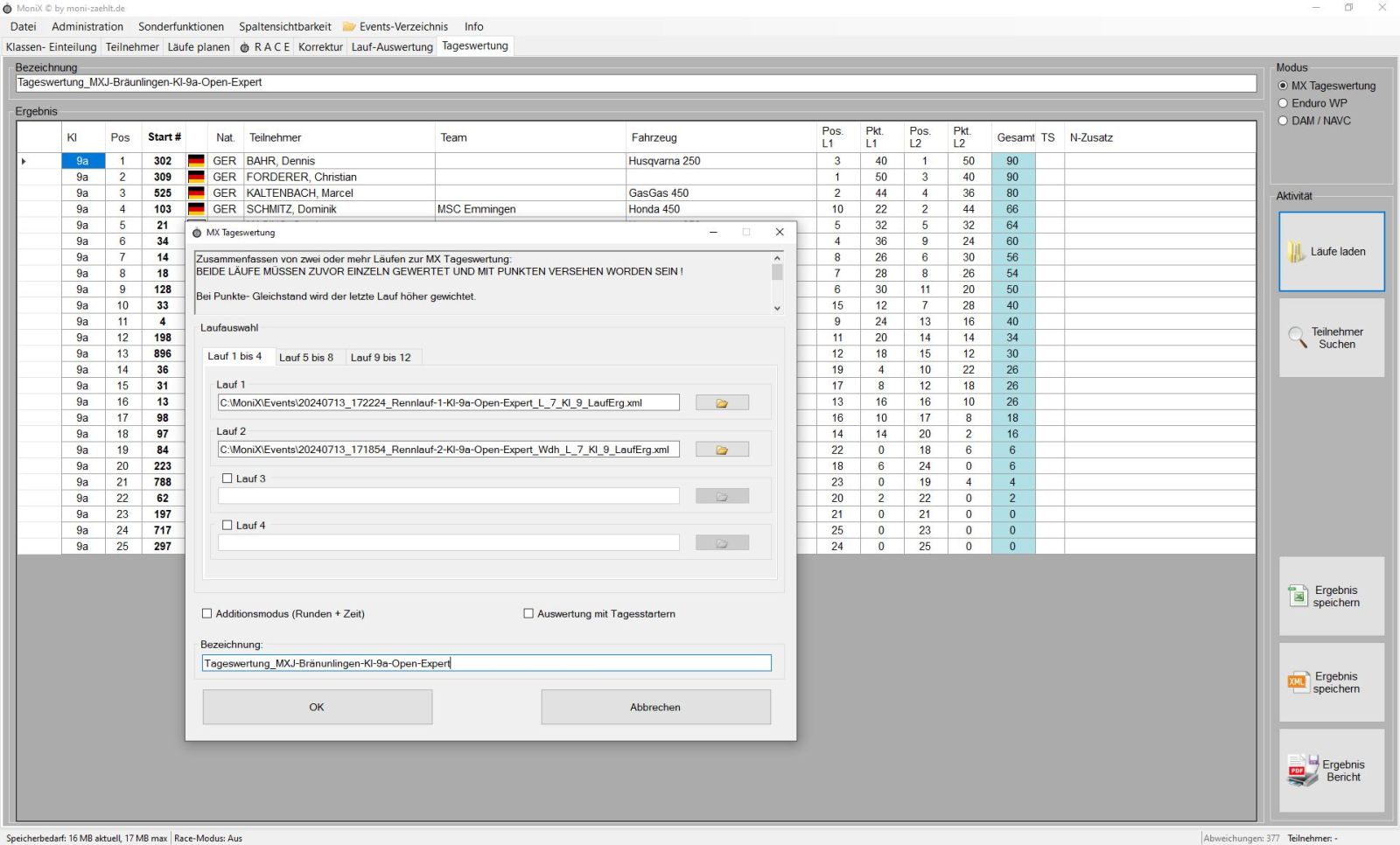Click start number 896 cell

tap(164, 354)
